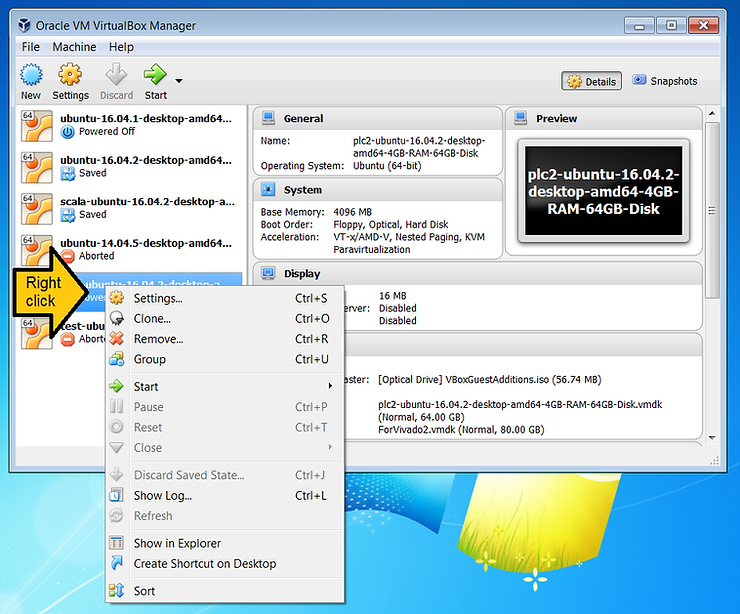Click the Base Memory value 4096 MB
The width and height of the screenshot is (740, 614).
pos(353,212)
